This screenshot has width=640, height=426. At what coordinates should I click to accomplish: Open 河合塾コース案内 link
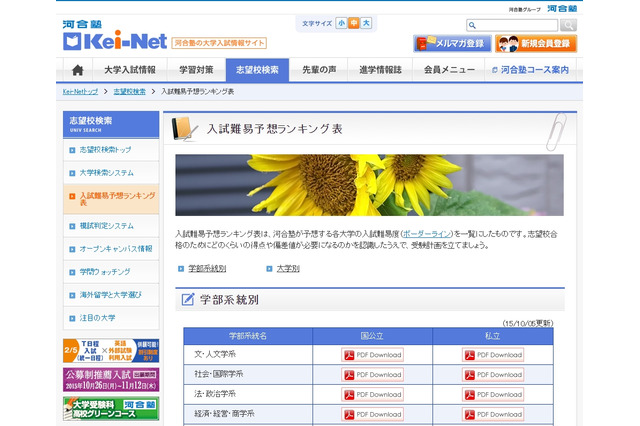(x=530, y=70)
